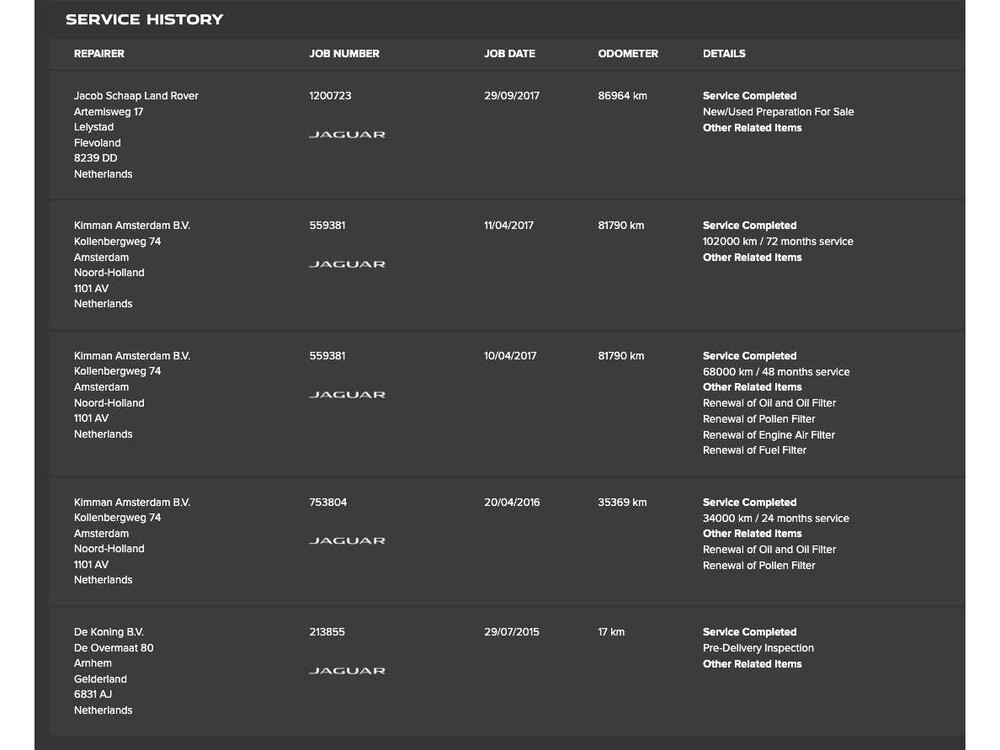Click the 29/07/2015 job date
Image resolution: width=1000 pixels, height=750 pixels.
point(511,632)
